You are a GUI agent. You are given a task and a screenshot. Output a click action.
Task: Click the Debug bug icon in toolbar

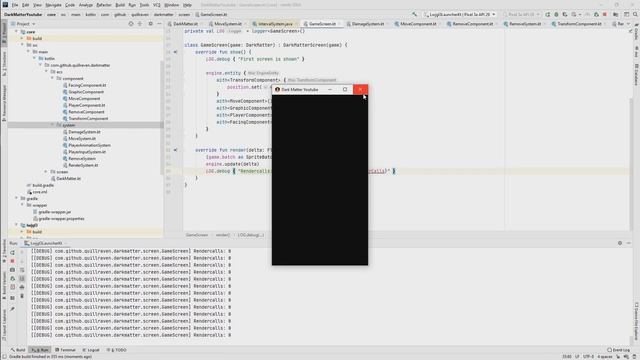[x=556, y=14]
